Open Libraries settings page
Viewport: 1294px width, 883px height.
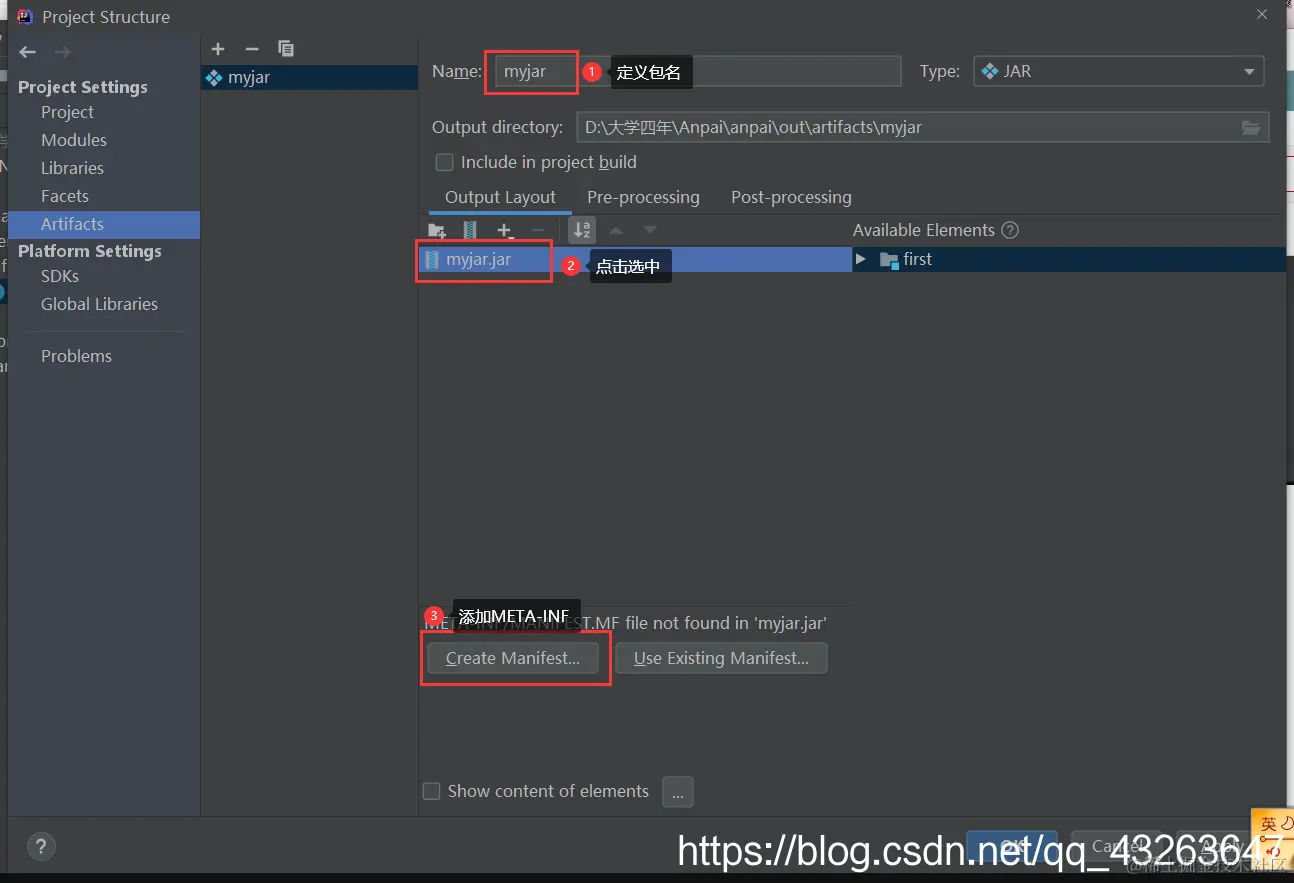(72, 168)
